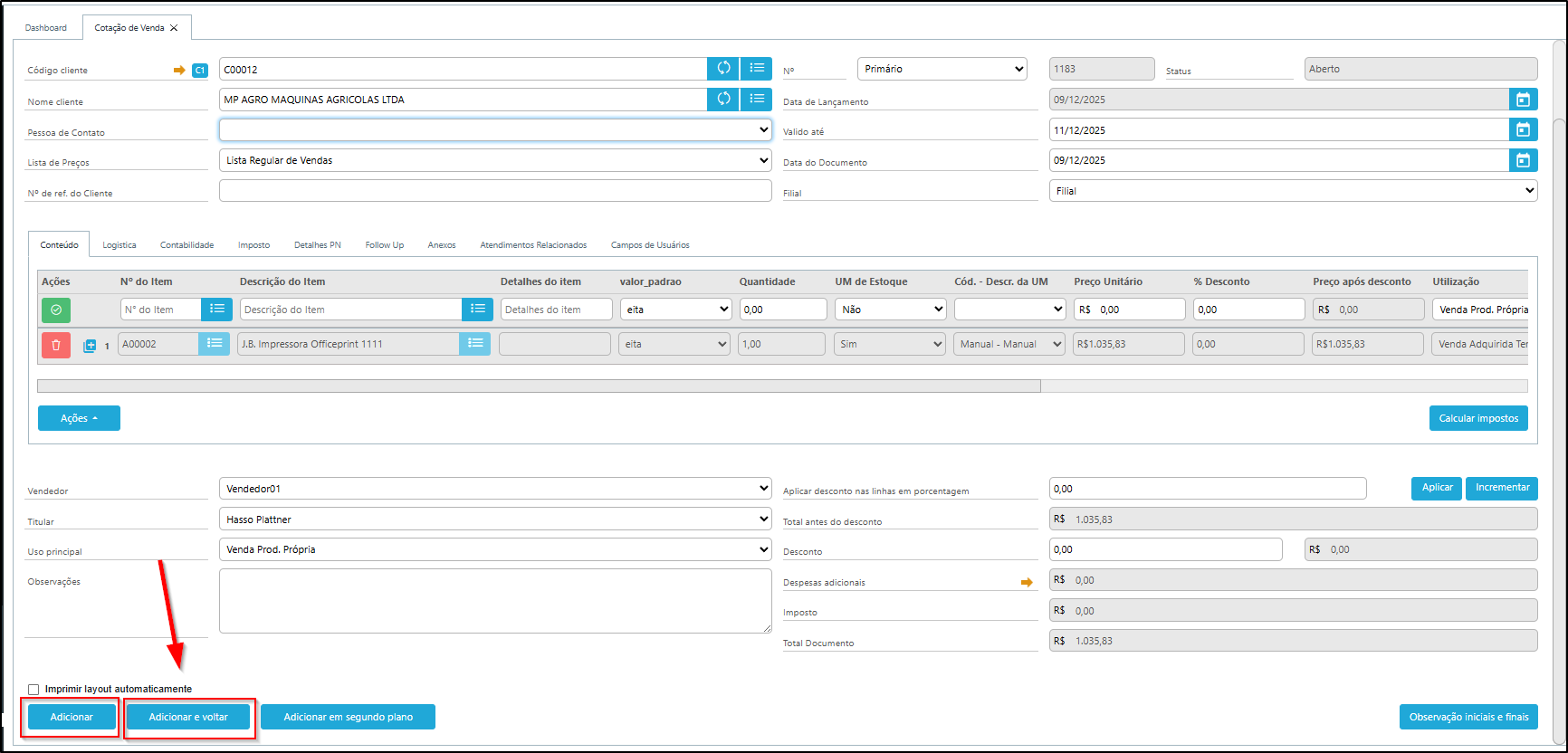Open the Anexos tab
This screenshot has width=1568, height=753.
[x=442, y=245]
